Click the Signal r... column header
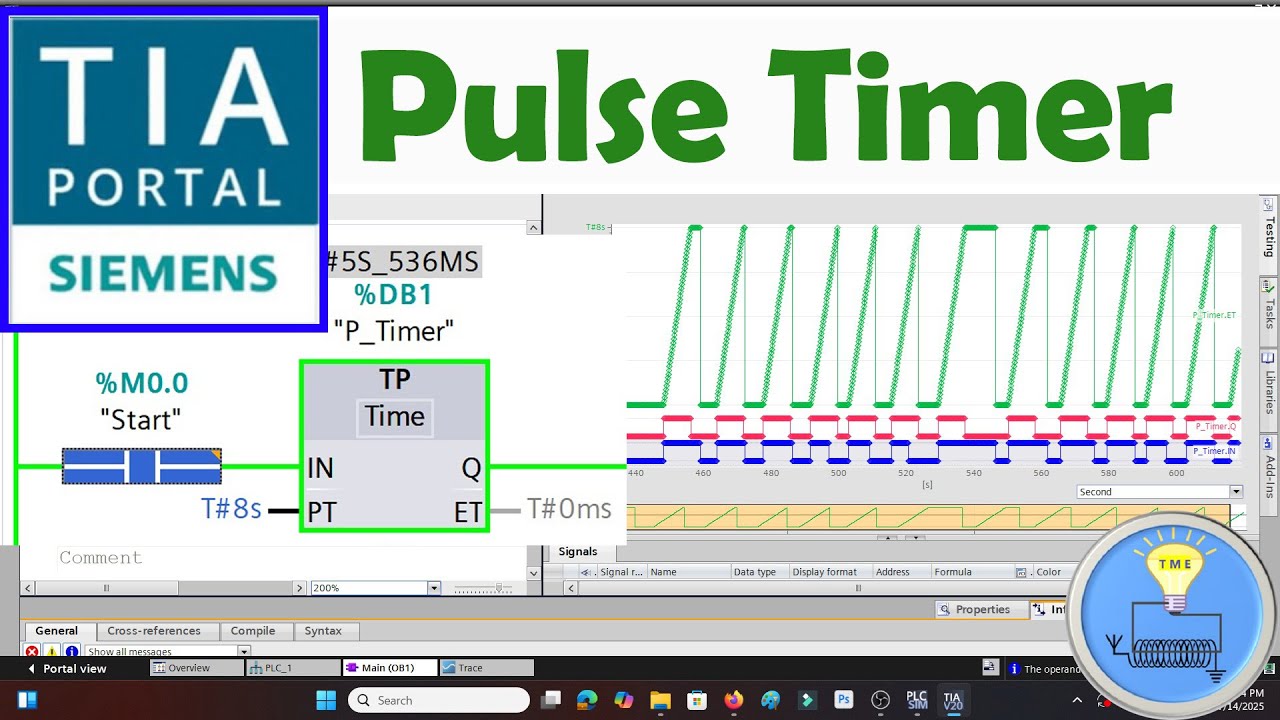The height and width of the screenshot is (720, 1280). point(620,572)
